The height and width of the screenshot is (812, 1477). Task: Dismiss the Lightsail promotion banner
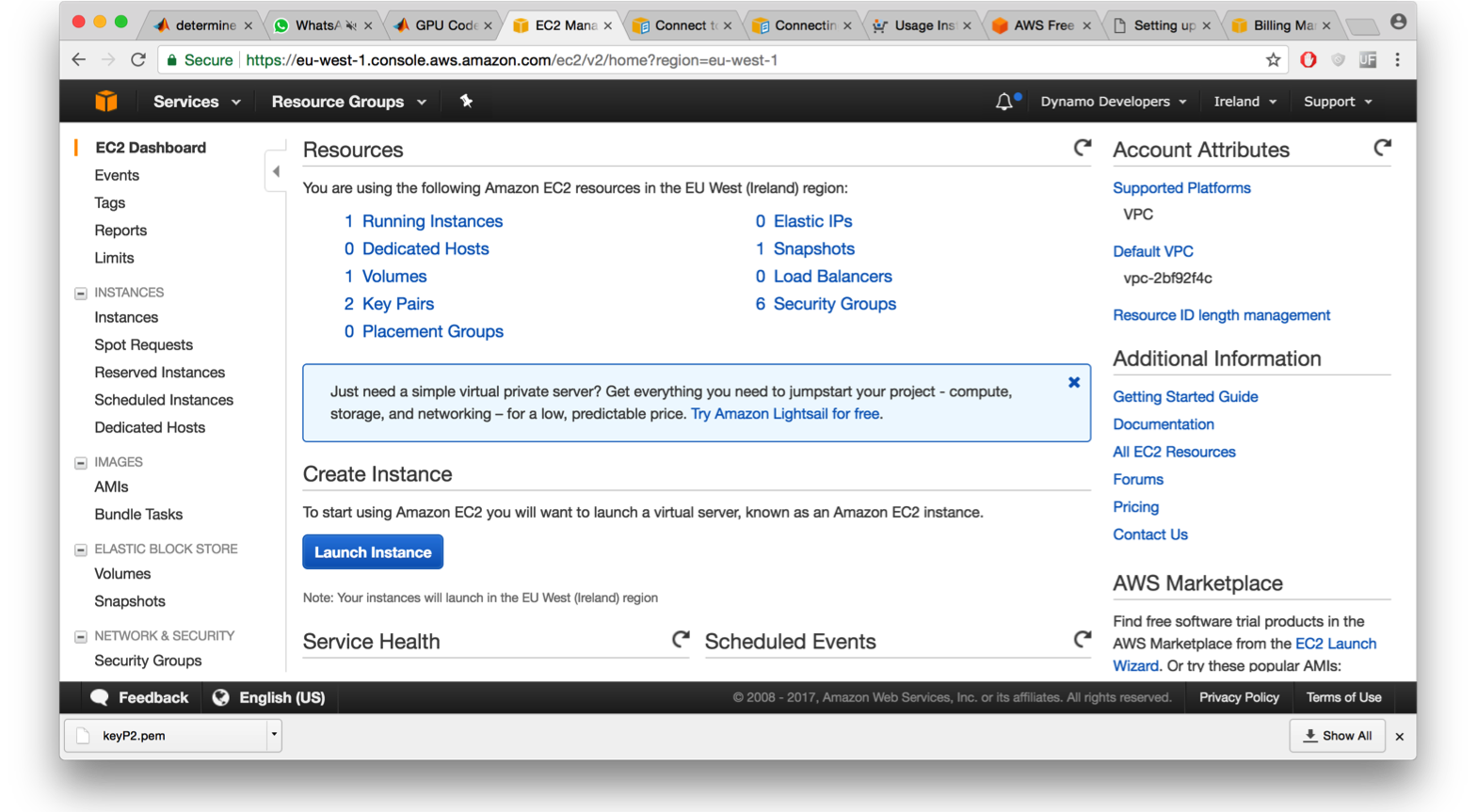[x=1074, y=382]
